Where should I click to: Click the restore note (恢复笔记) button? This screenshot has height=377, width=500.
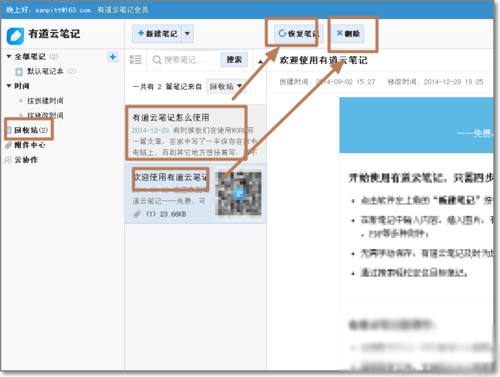pos(295,33)
